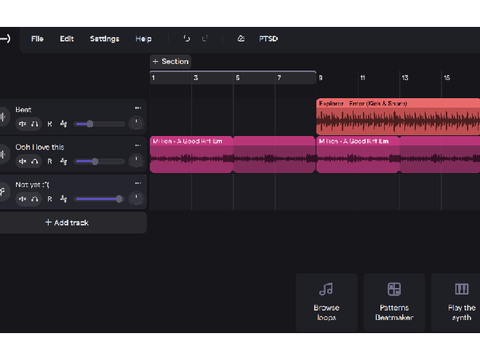This screenshot has width=480, height=360.
Task: Open the Patterns Beatmaker tile
Action: 394,302
